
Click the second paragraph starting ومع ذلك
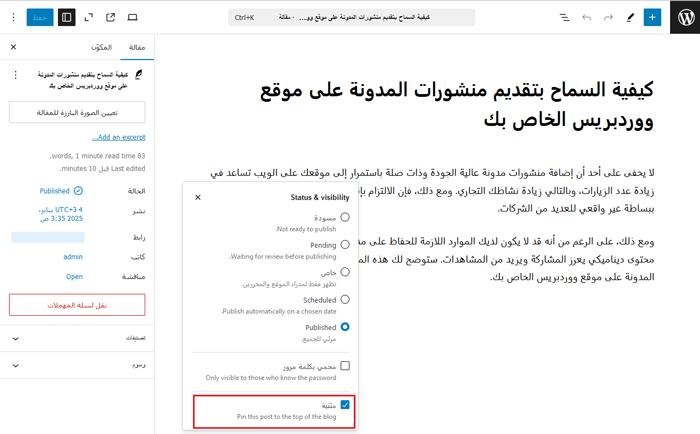(507, 259)
